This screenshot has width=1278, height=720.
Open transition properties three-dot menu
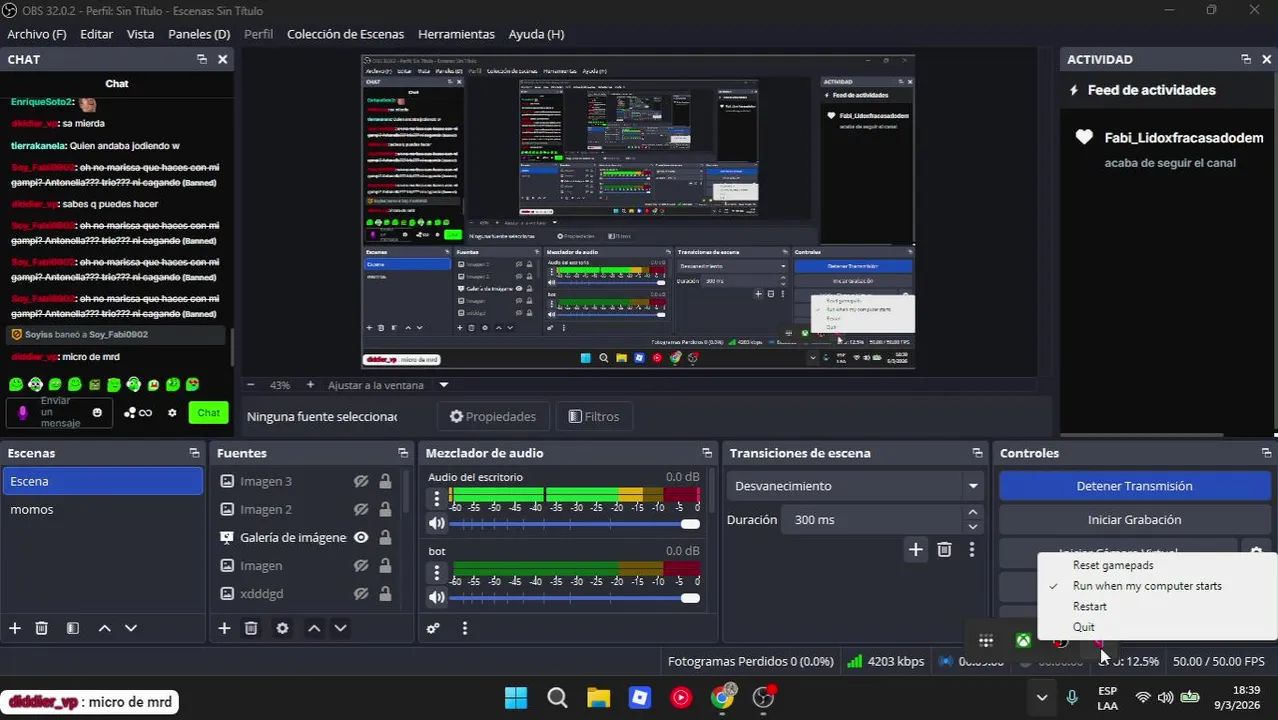pyautogui.click(x=971, y=549)
